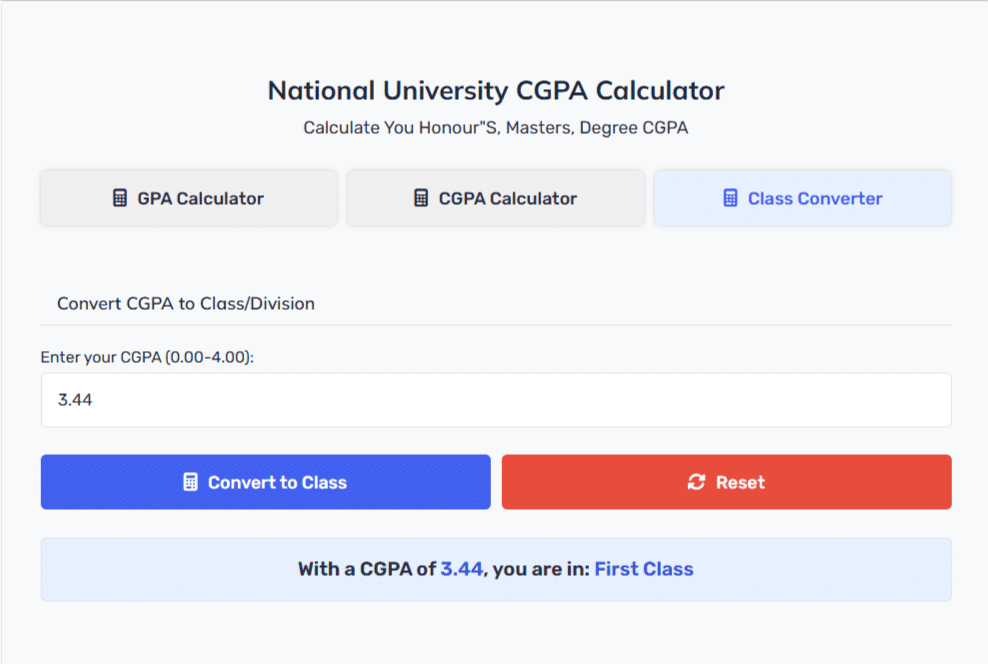Click the red Reset button

coord(727,482)
